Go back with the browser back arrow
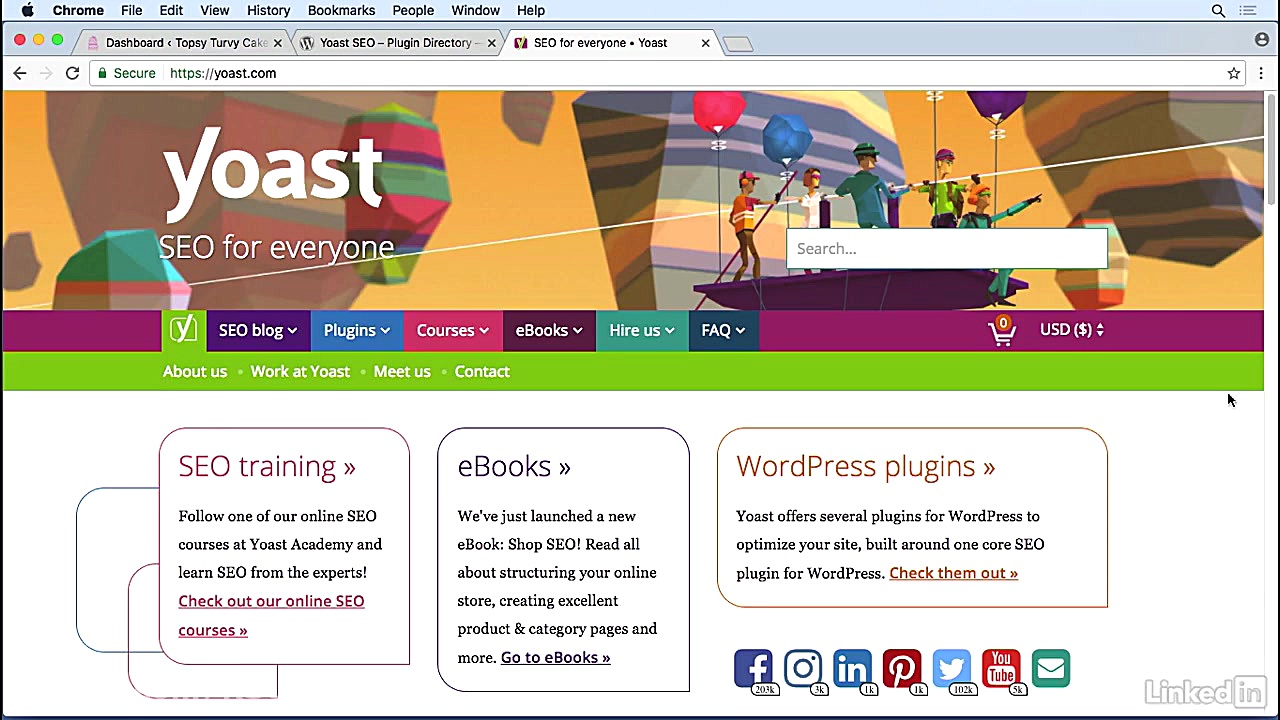This screenshot has width=1280, height=720. 20,73
